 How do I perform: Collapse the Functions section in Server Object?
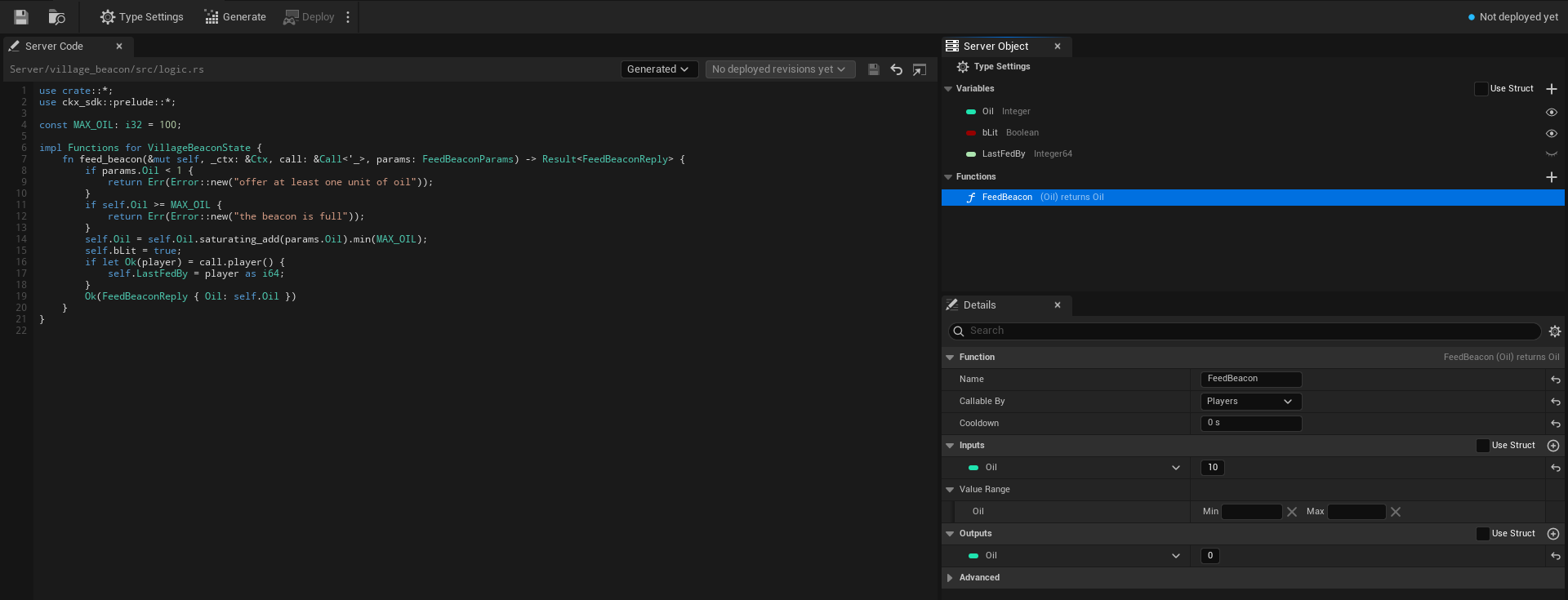click(948, 177)
